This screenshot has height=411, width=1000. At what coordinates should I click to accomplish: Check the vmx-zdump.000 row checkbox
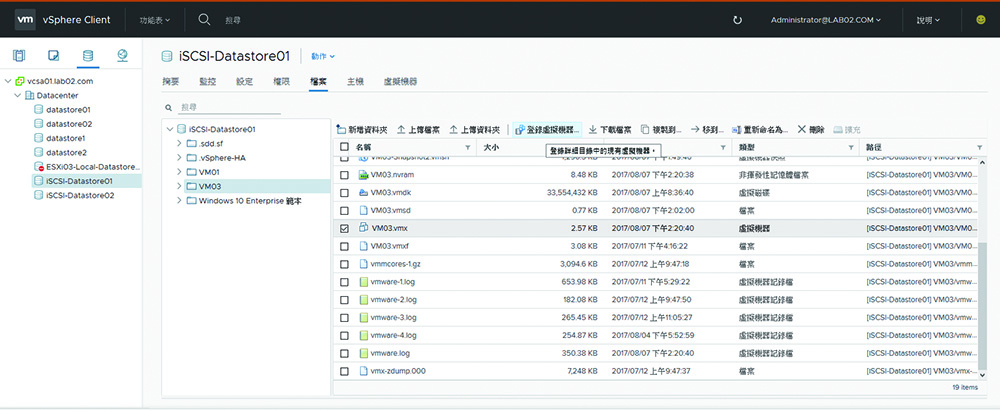[x=344, y=371]
